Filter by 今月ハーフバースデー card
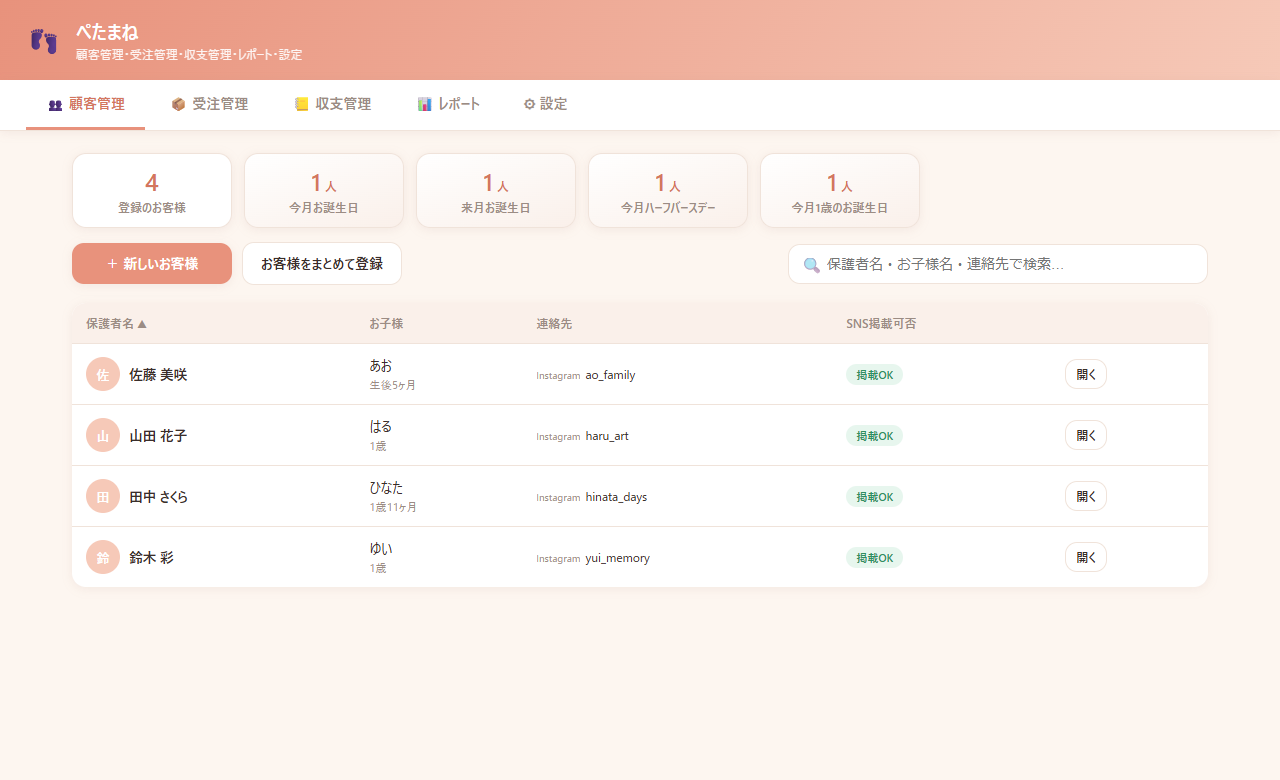 (668, 191)
